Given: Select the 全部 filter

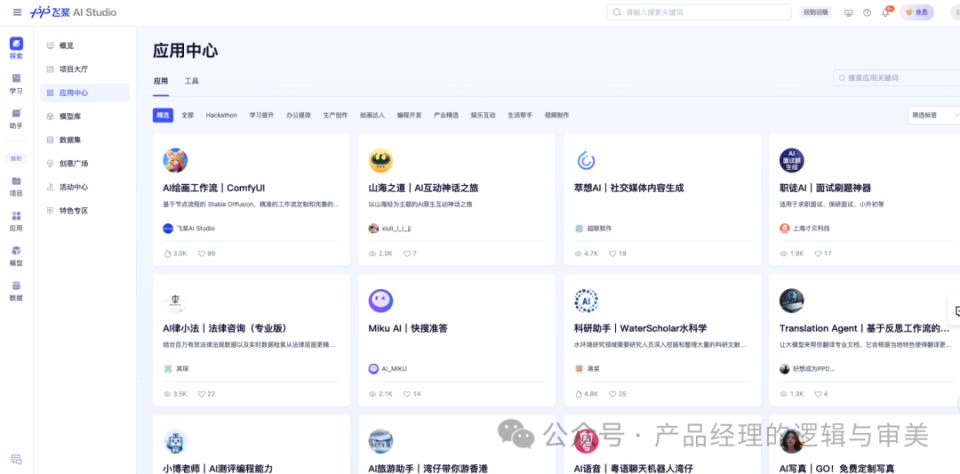Looking at the screenshot, I should [x=187, y=115].
